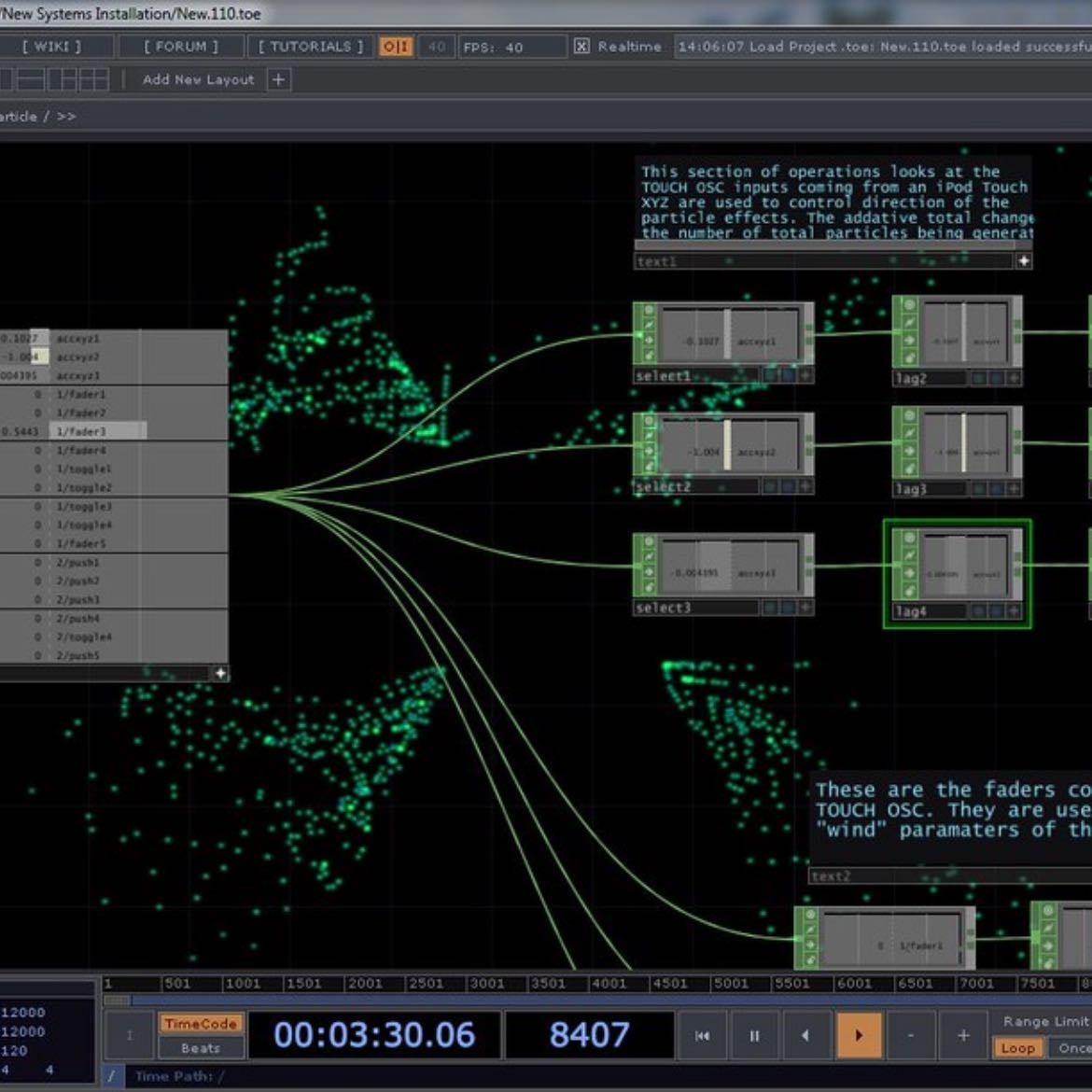Click the timecode display 00:03:30.06
Viewport: 1092px width, 1092px height.
[x=374, y=1035]
